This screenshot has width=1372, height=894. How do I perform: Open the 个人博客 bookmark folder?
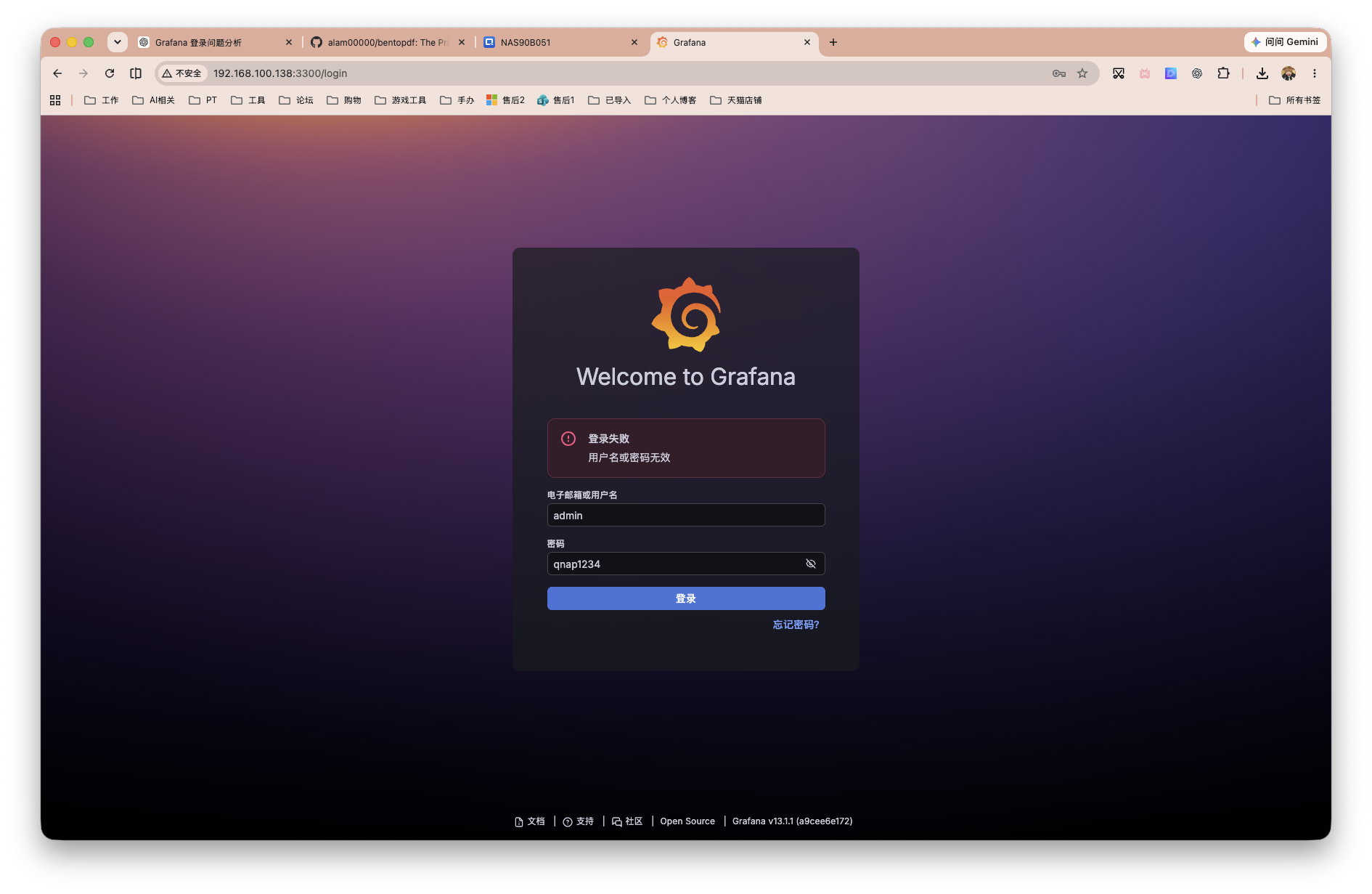(x=671, y=100)
